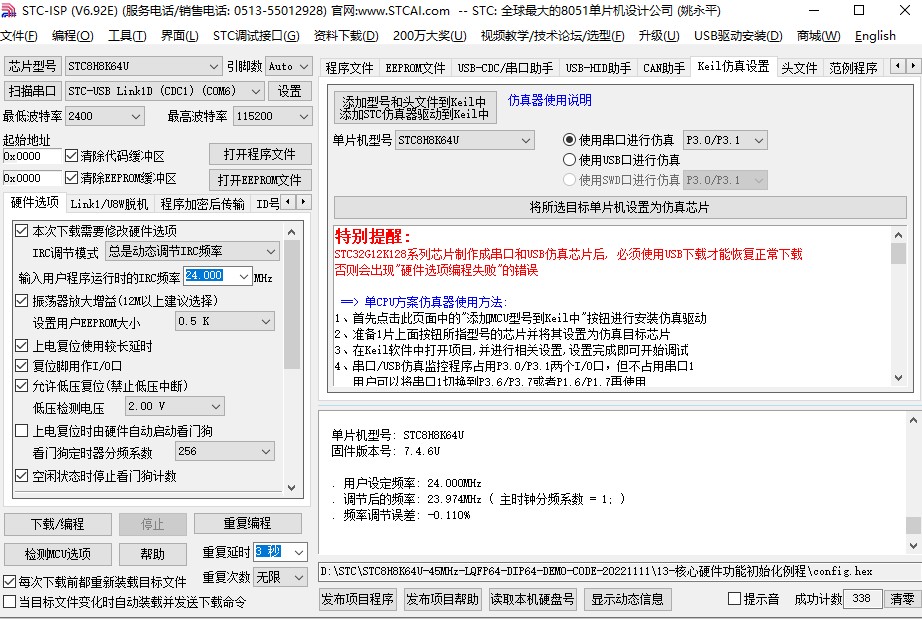The height and width of the screenshot is (619, 922).
Task: Toggle 每次下载前都重新装载目标文件 checkbox
Action: (9, 581)
